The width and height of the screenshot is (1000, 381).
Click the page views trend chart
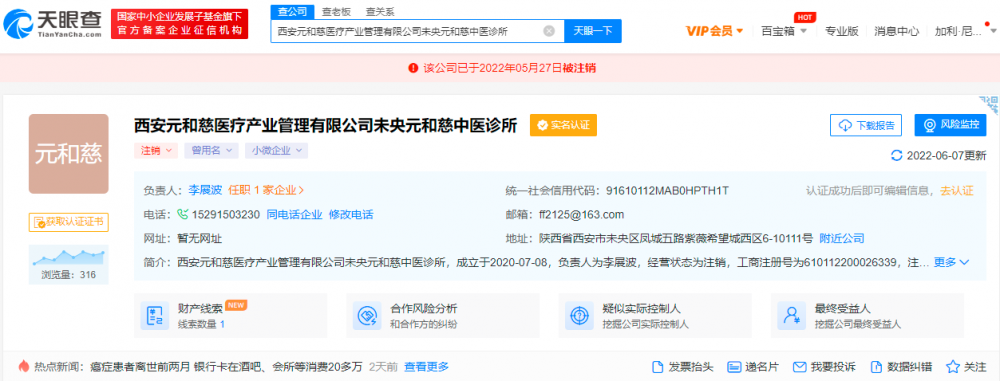tap(68, 257)
